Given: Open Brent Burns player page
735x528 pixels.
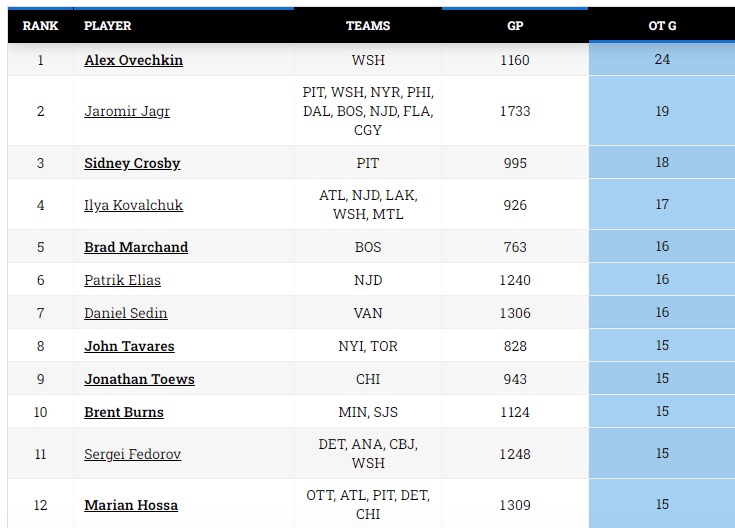Looking at the screenshot, I should [124, 412].
